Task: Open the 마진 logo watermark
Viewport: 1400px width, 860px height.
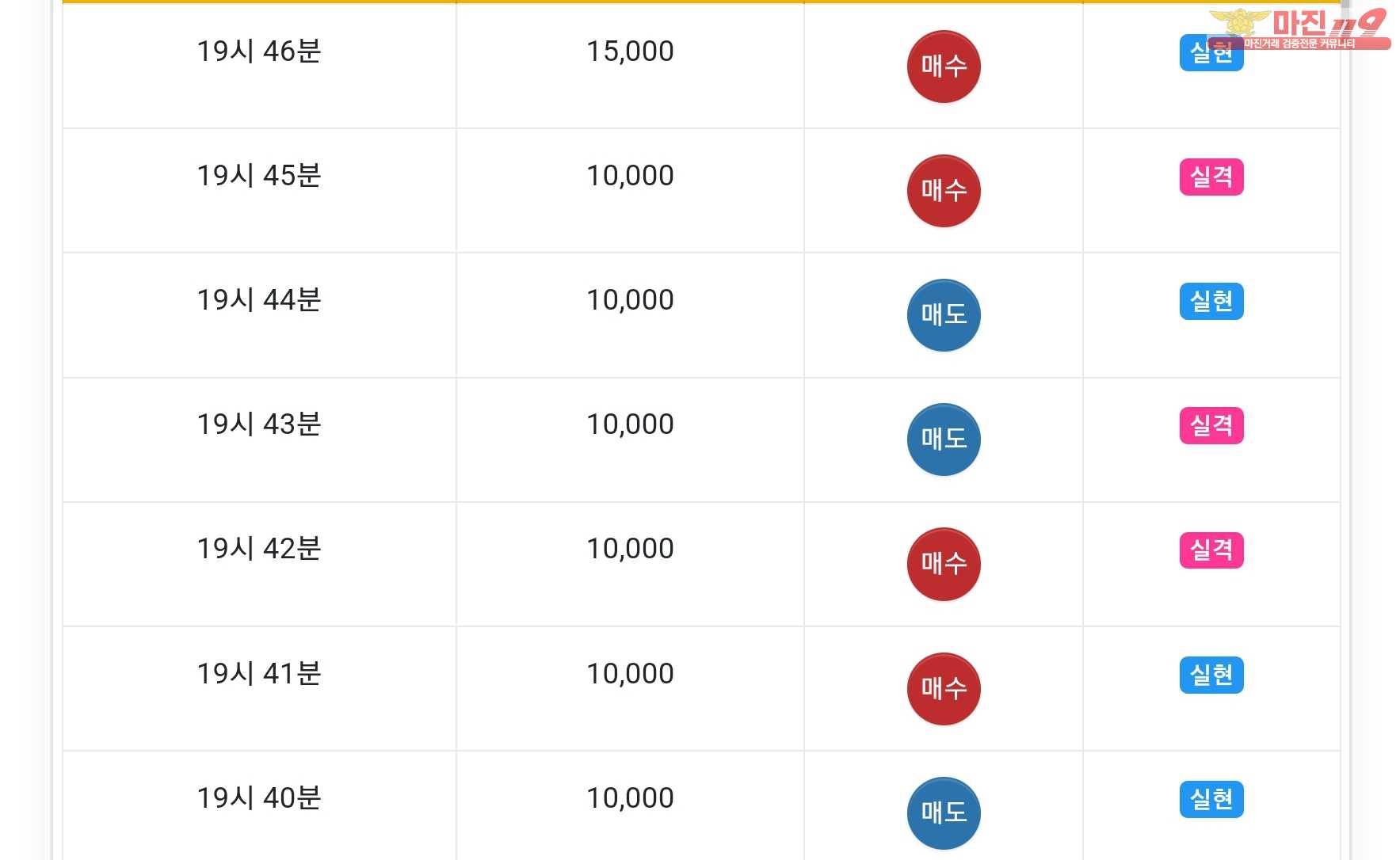Action: tap(1299, 28)
